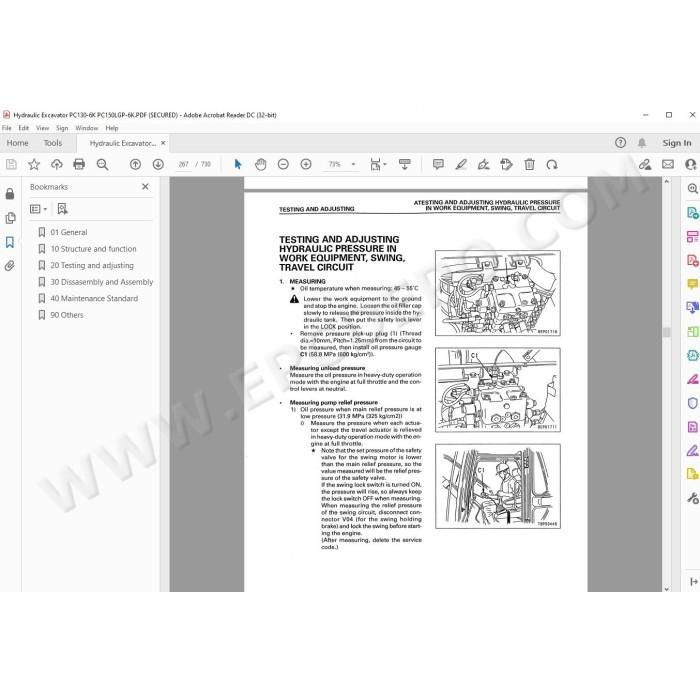Open 30 Dissasembly and Assembly bookmark
The image size is (700, 700).
click(102, 282)
